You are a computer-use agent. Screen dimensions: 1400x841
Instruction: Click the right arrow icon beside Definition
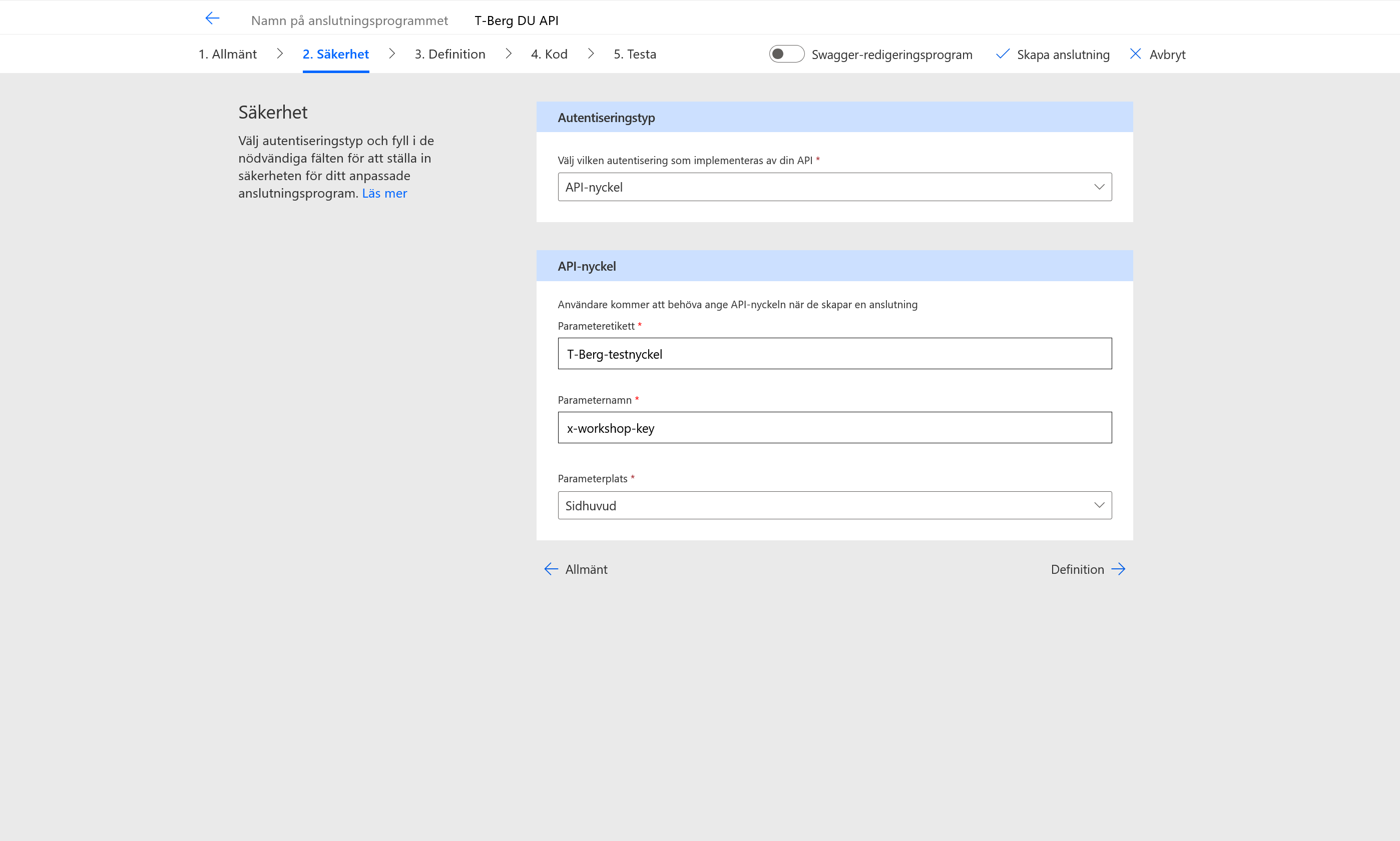(x=1118, y=569)
